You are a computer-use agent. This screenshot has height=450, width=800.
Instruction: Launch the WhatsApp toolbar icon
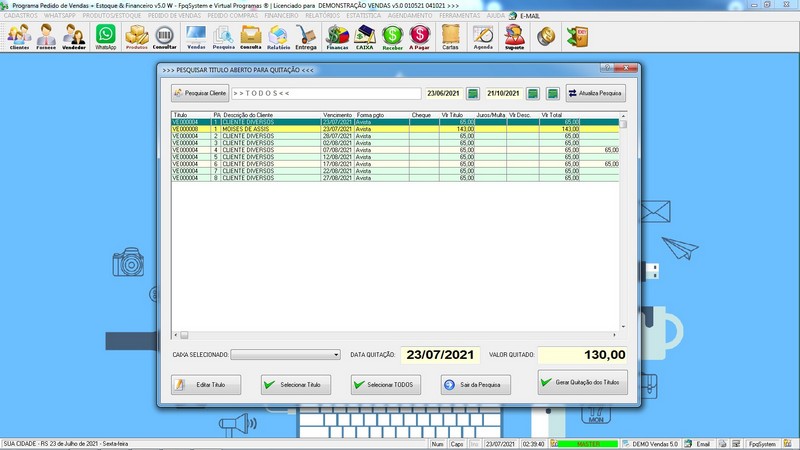[x=106, y=37]
